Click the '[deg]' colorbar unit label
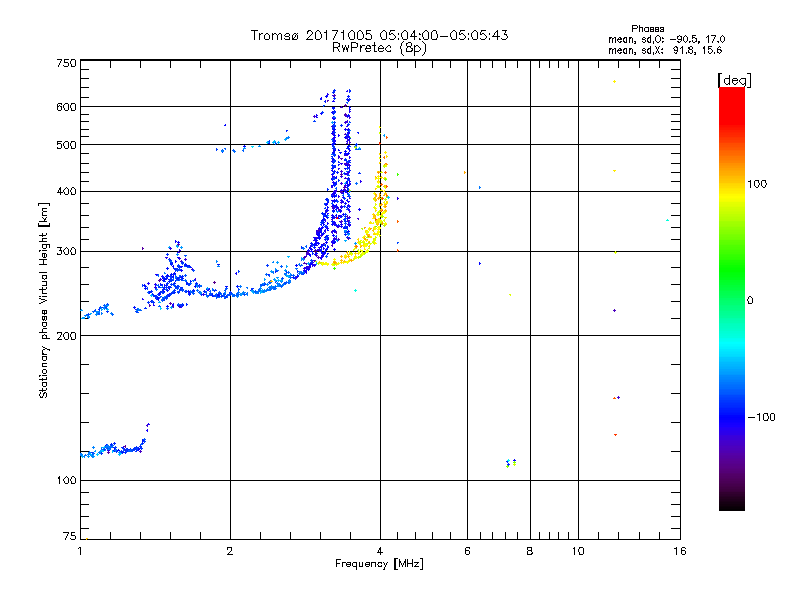 (x=734, y=80)
